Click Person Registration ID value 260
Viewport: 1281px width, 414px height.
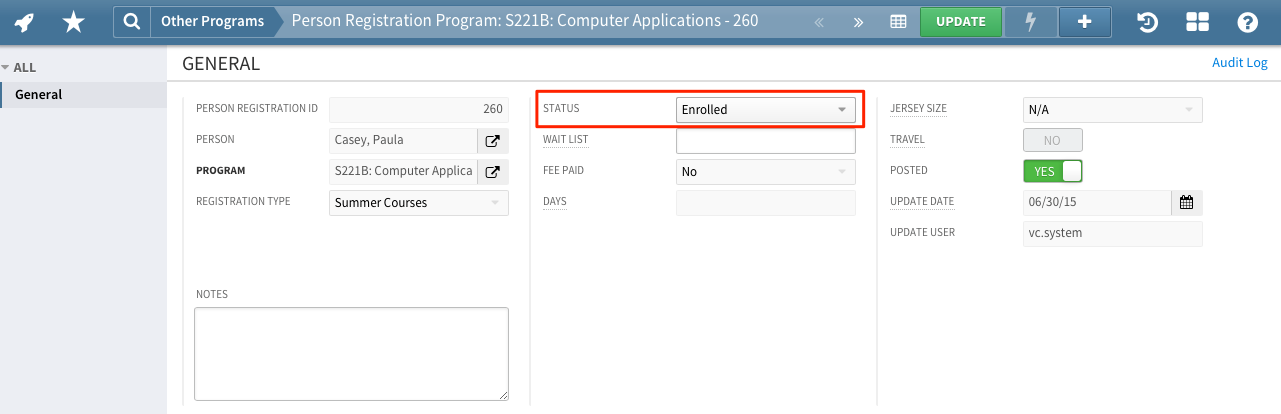click(419, 109)
